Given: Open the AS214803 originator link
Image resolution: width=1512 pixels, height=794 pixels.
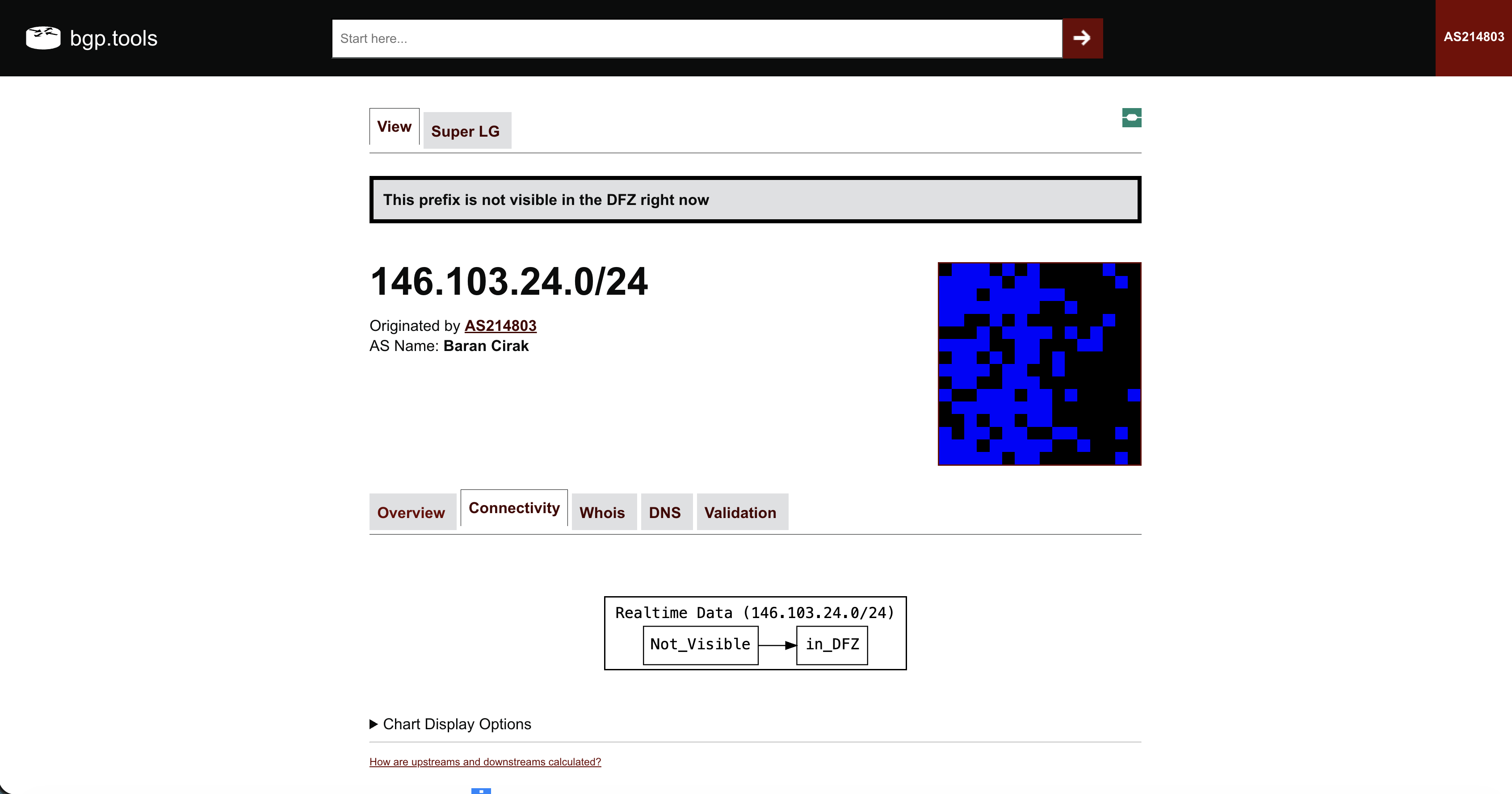Looking at the screenshot, I should pyautogui.click(x=501, y=326).
